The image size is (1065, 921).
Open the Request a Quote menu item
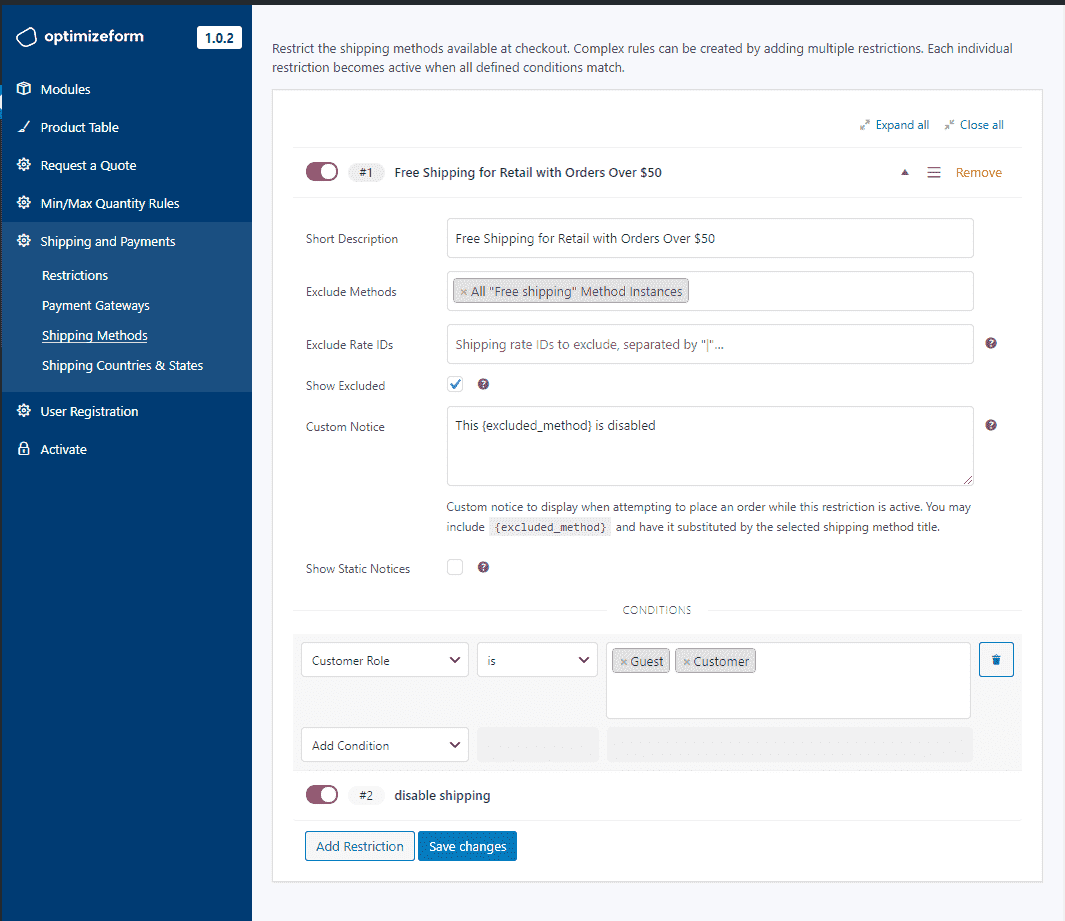point(88,165)
